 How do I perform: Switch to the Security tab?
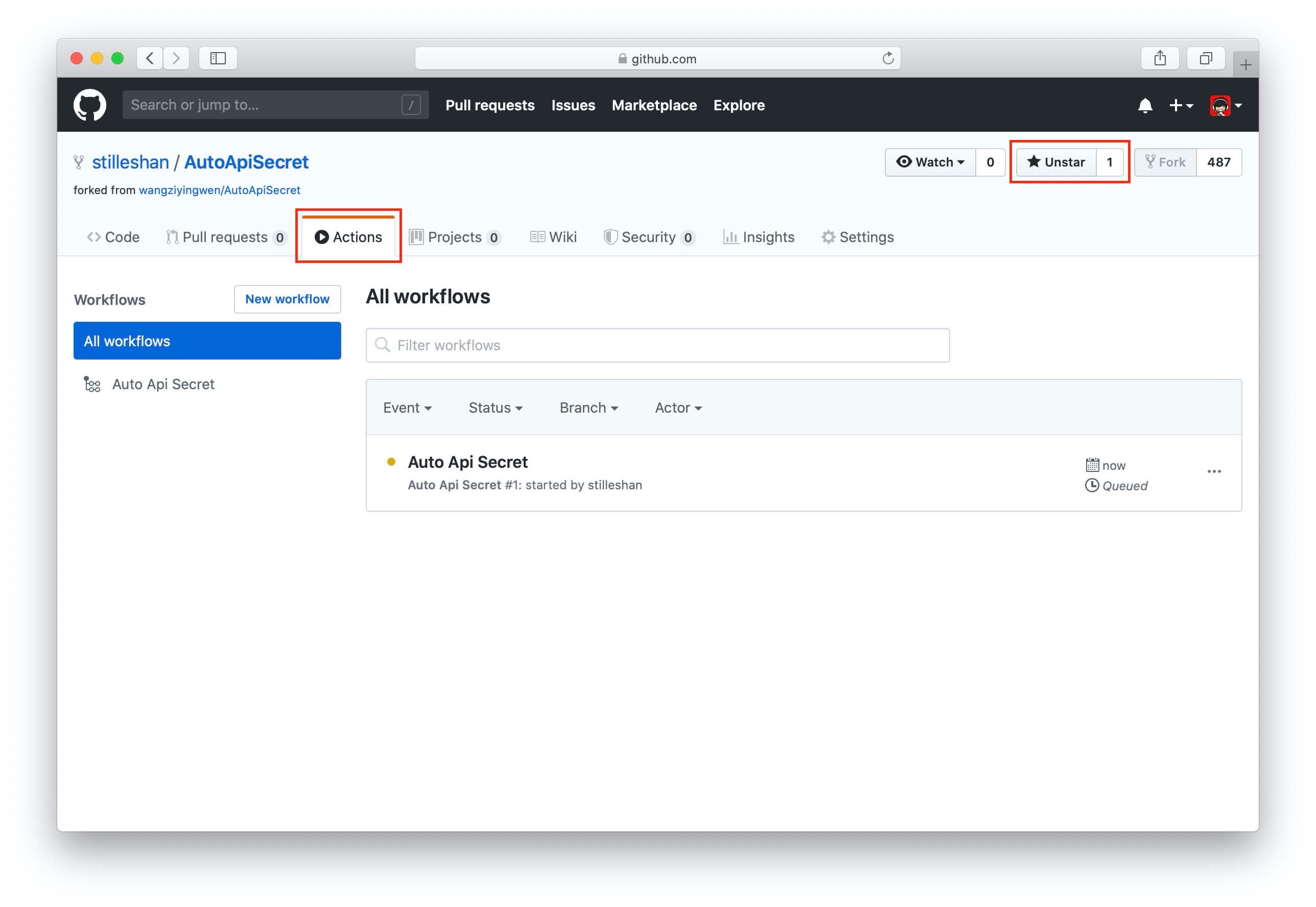tap(649, 237)
